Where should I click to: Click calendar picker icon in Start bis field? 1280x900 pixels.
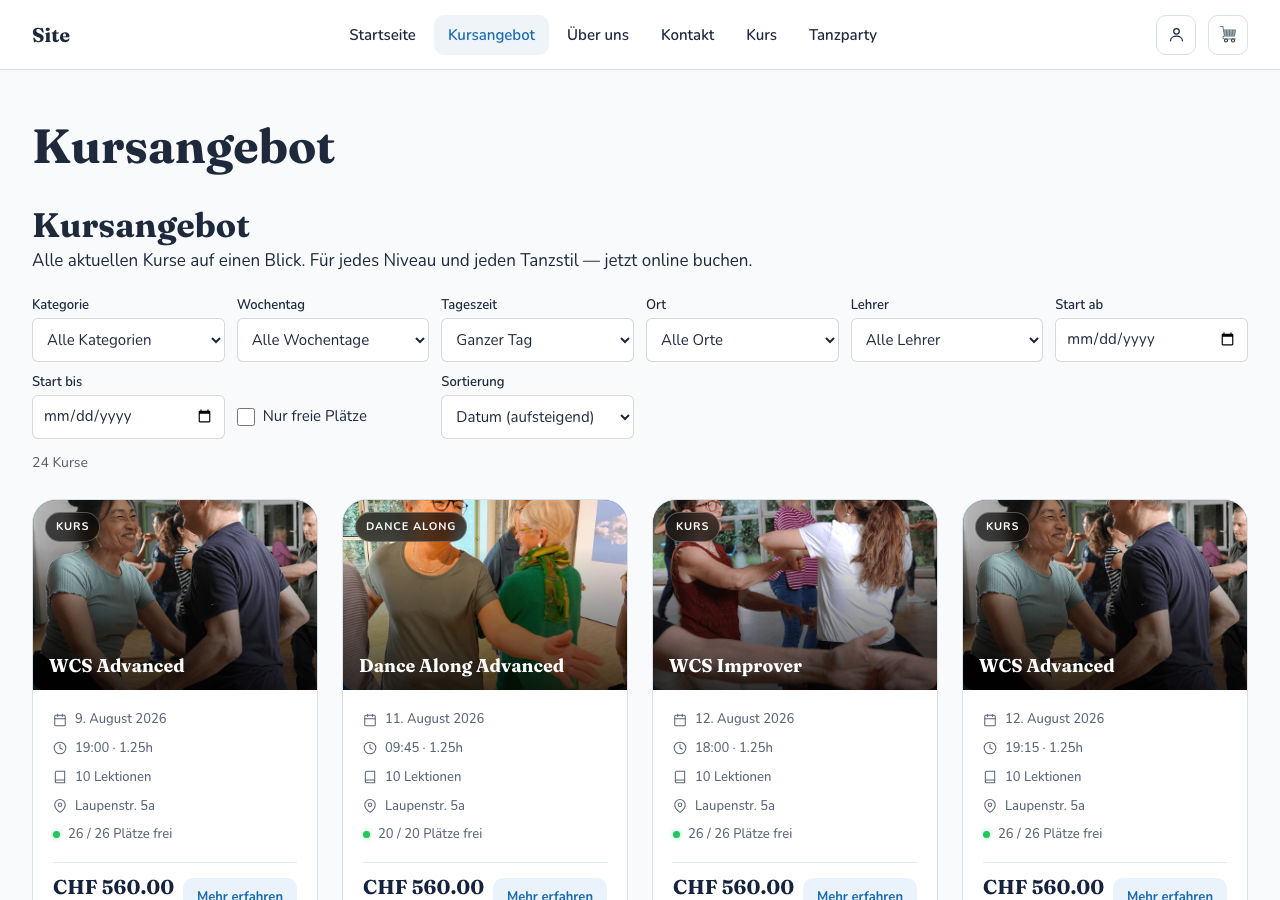click(x=205, y=416)
